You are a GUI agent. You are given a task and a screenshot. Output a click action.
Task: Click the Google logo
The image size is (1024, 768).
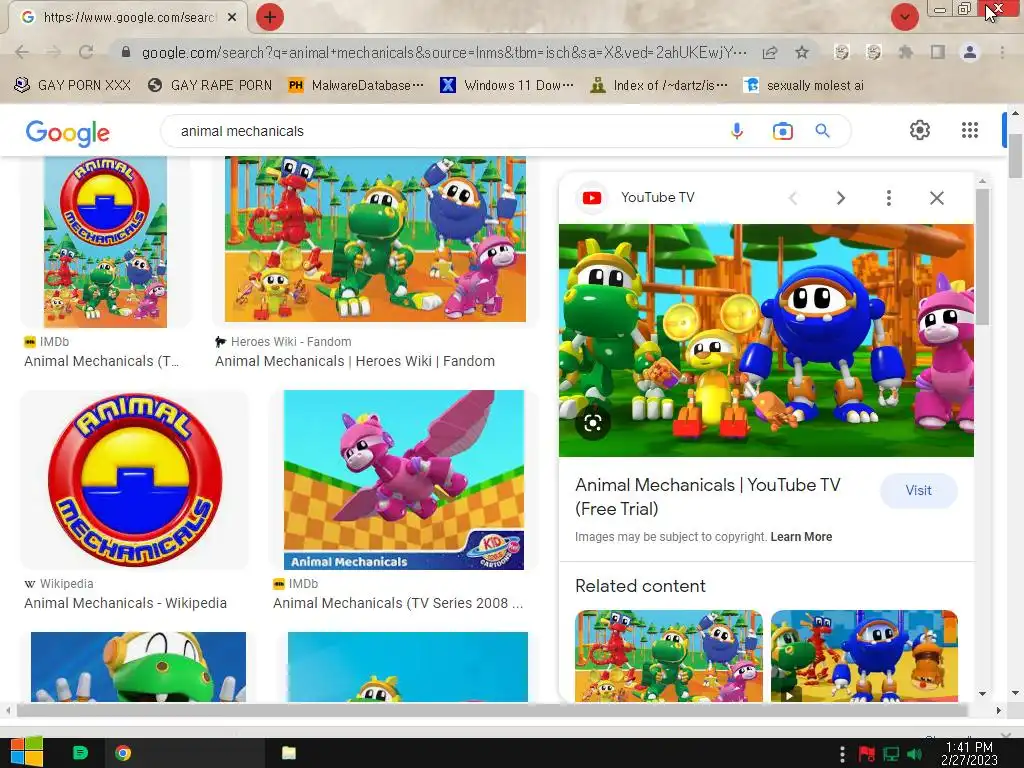pos(67,133)
